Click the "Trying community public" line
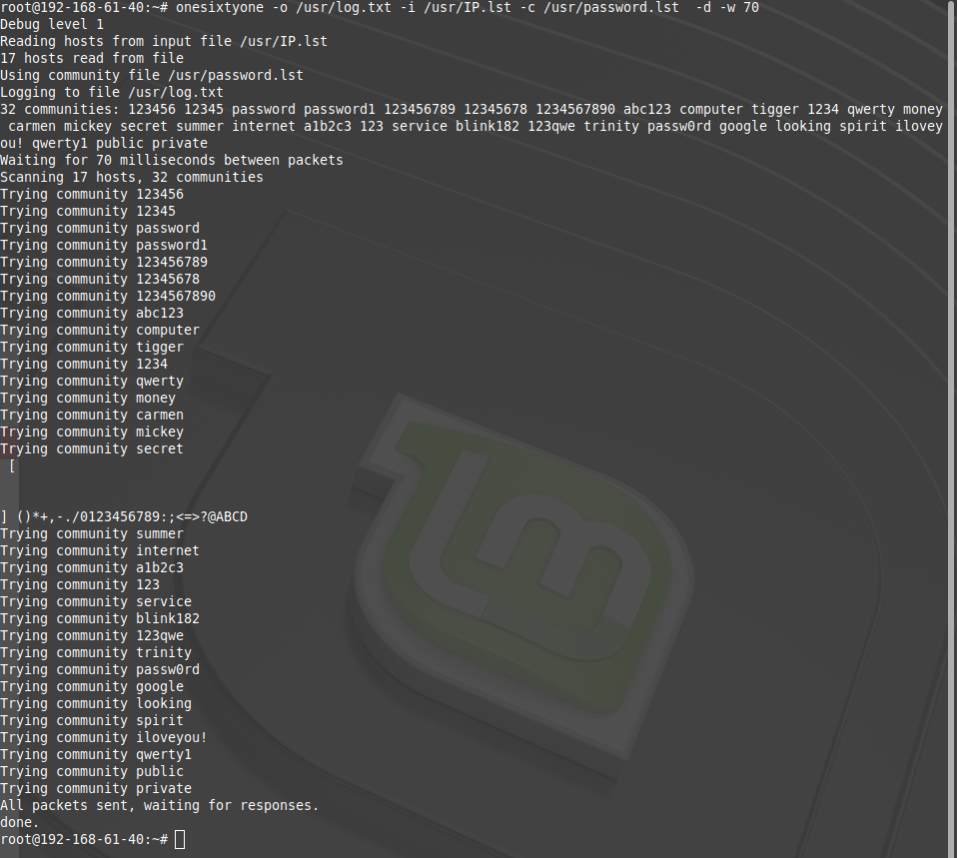This screenshot has height=858, width=957. click(92, 771)
